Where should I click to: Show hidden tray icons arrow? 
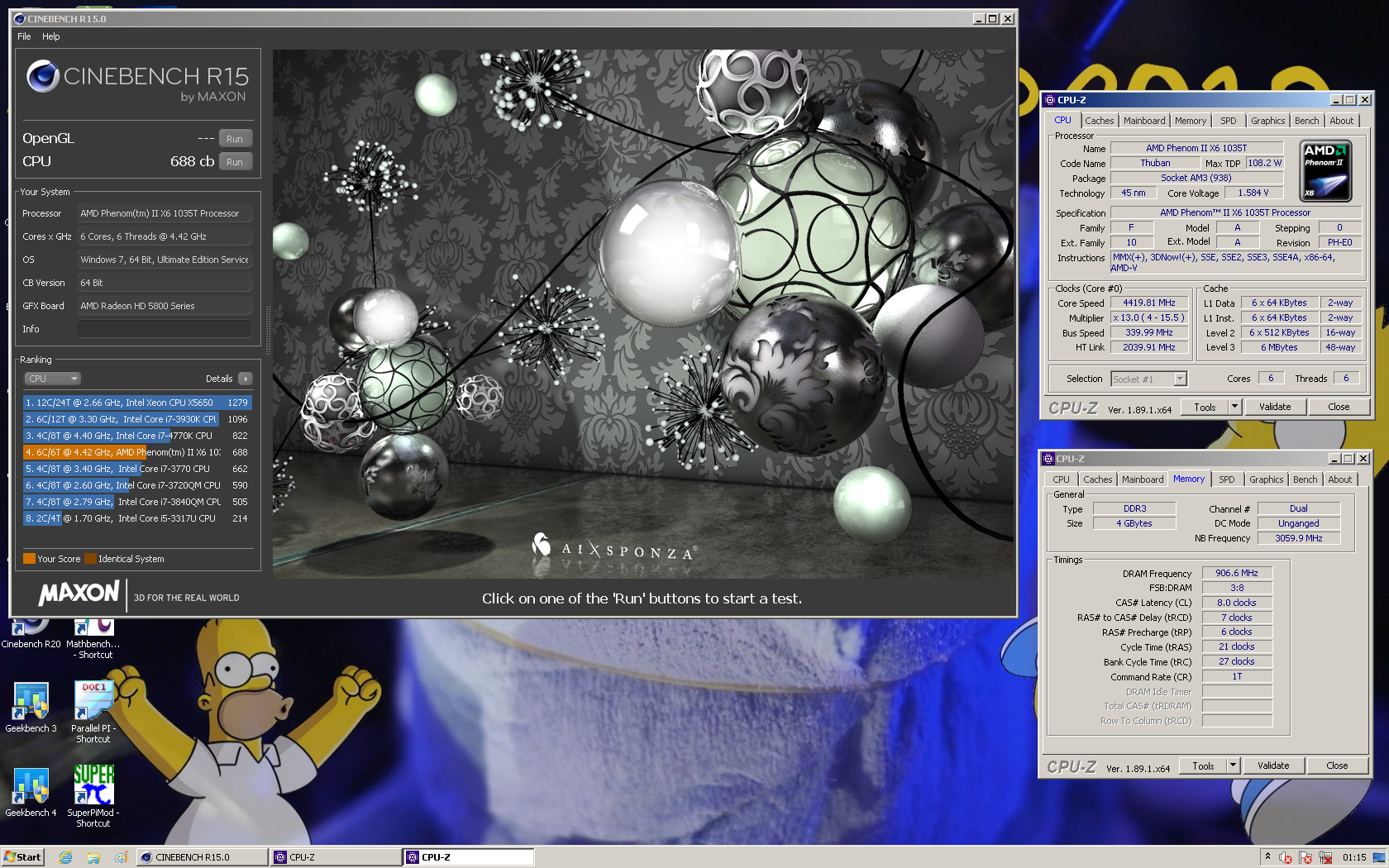[1267, 856]
